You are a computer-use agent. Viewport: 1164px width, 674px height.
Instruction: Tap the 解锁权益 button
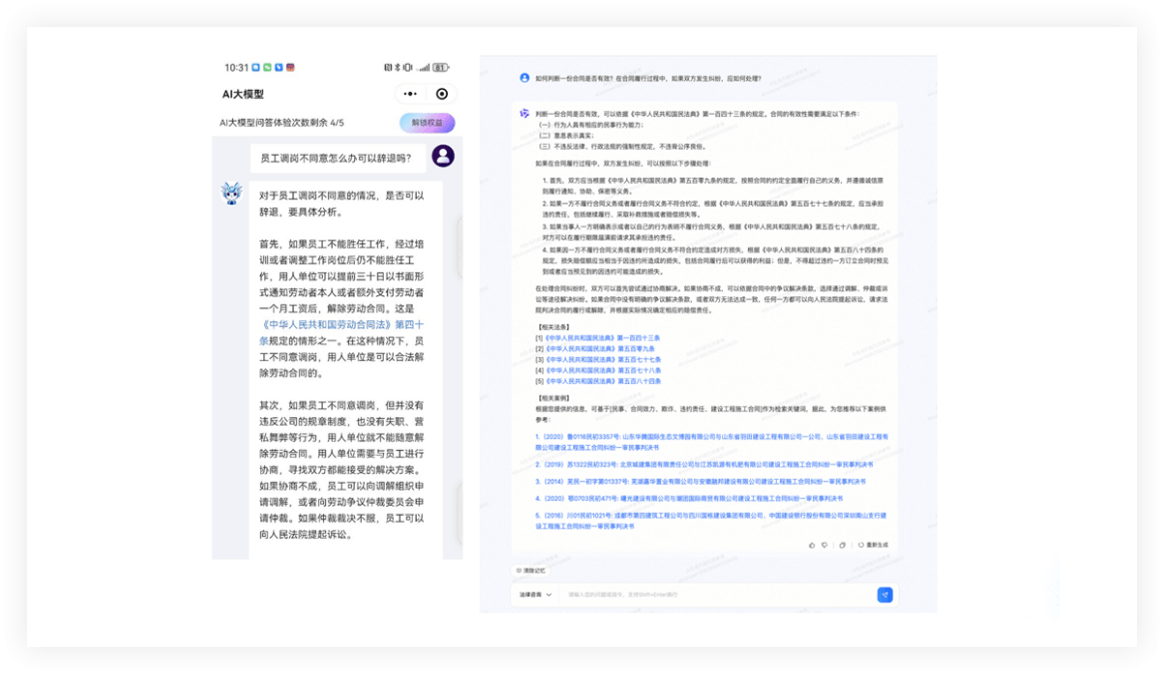(x=427, y=123)
